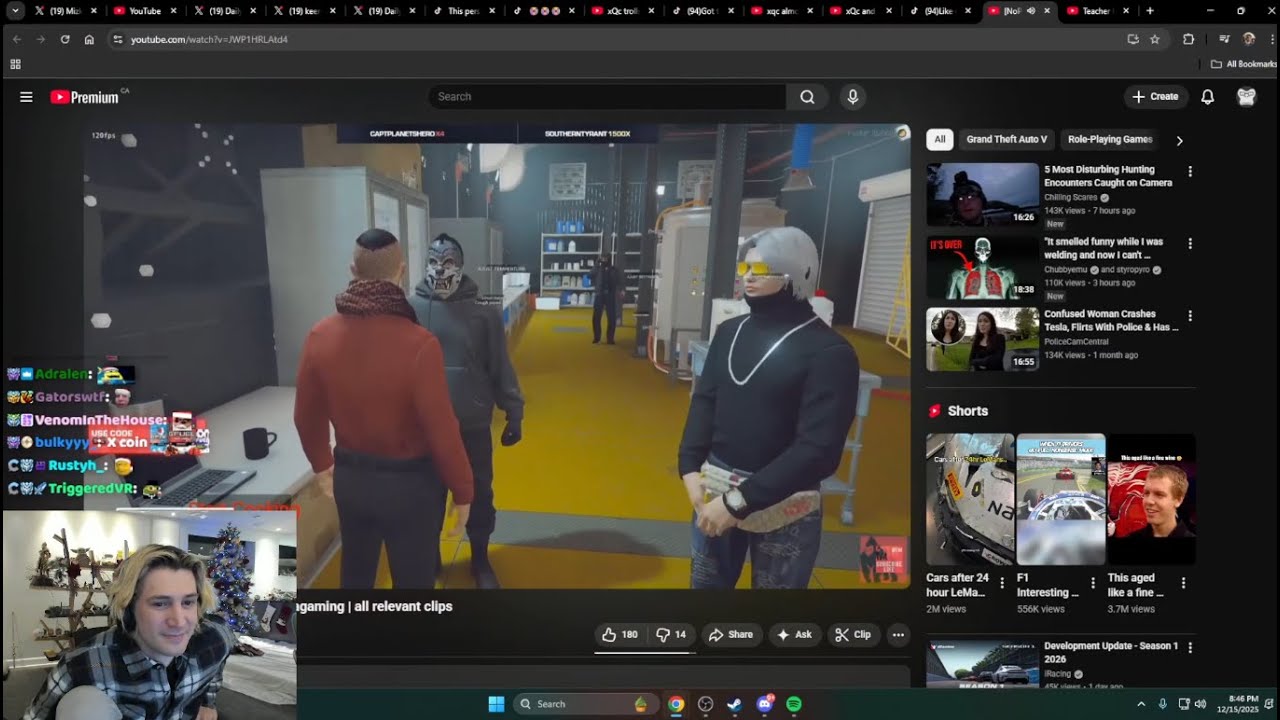
Task: Switch to the Teacher browser tab
Action: pyautogui.click(x=1099, y=11)
